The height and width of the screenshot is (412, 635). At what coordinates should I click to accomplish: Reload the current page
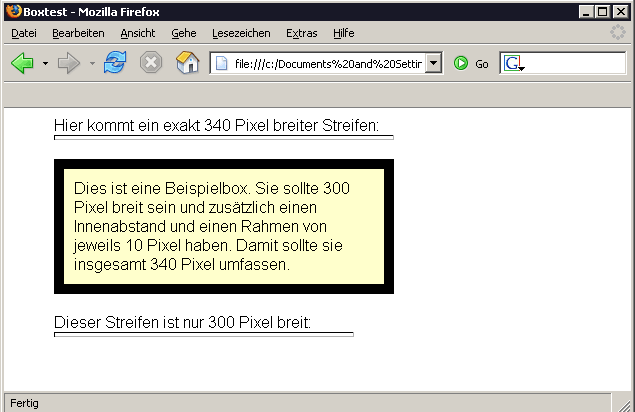115,63
